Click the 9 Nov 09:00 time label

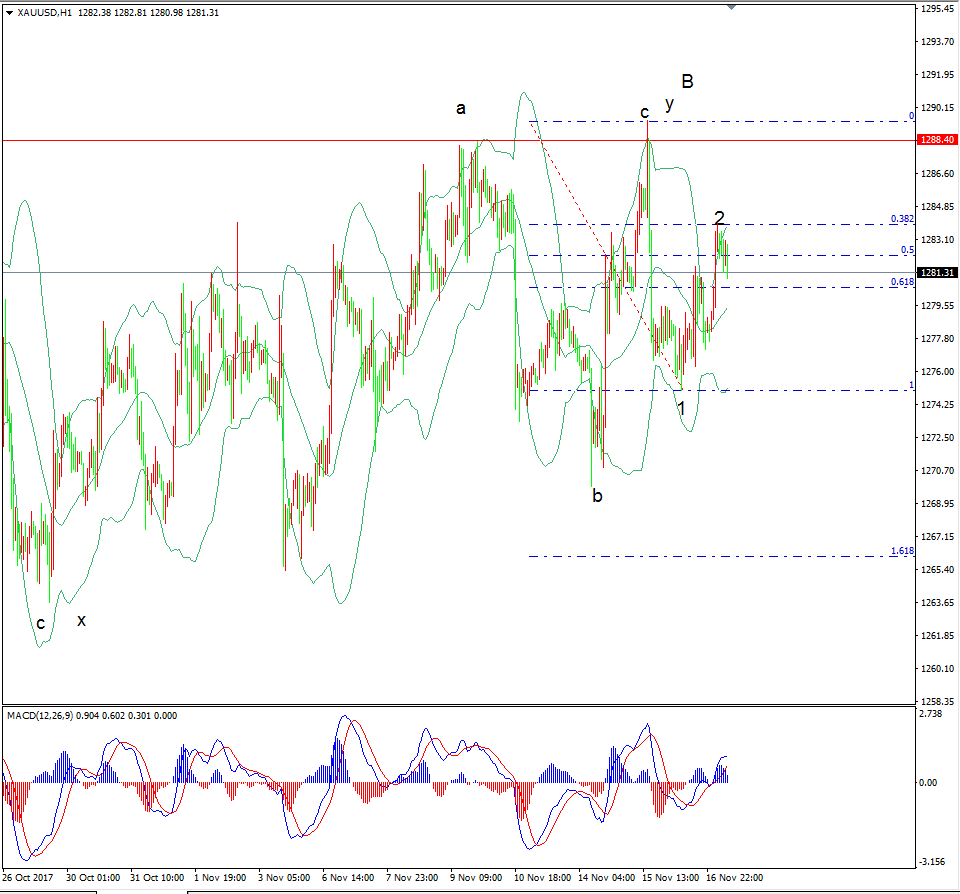click(x=476, y=877)
